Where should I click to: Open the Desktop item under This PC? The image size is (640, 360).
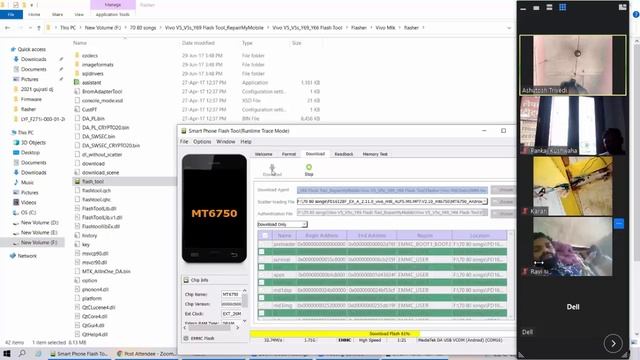[30, 153]
